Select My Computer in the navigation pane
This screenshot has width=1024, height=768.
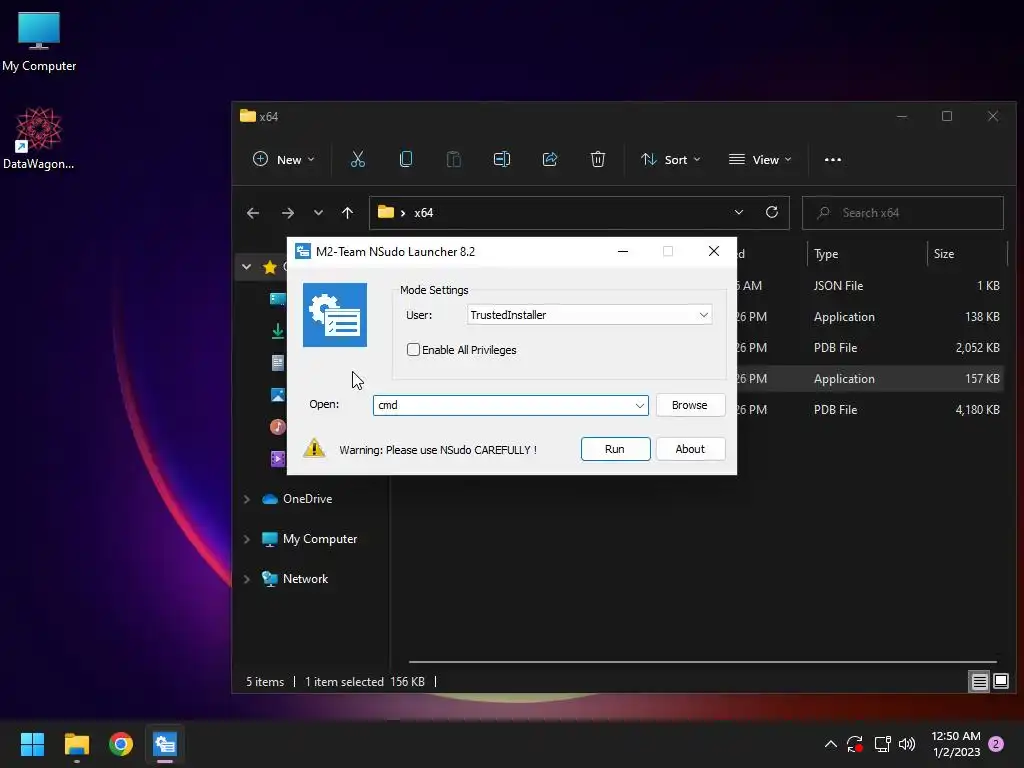(x=319, y=539)
